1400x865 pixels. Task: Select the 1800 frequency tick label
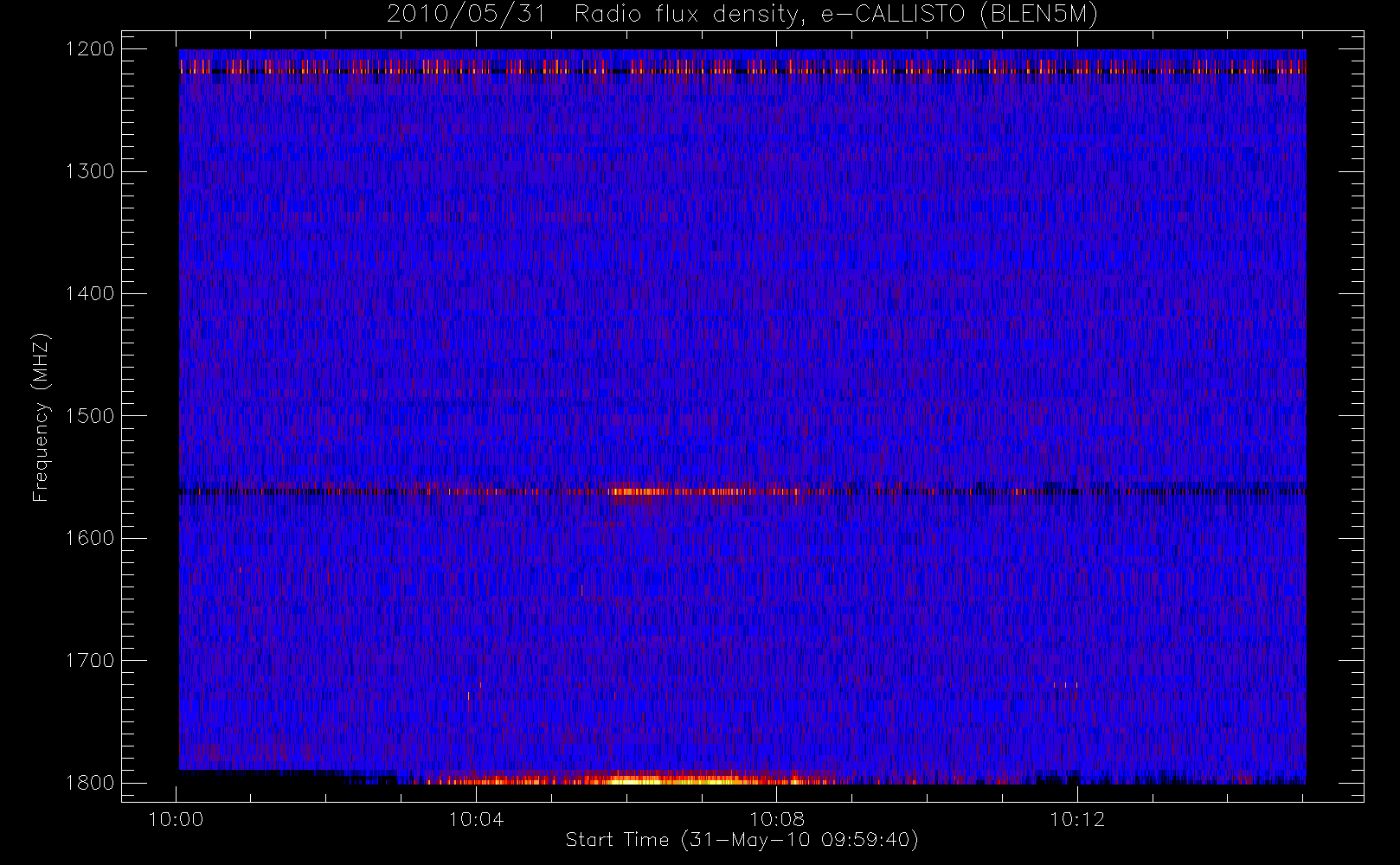(90, 783)
